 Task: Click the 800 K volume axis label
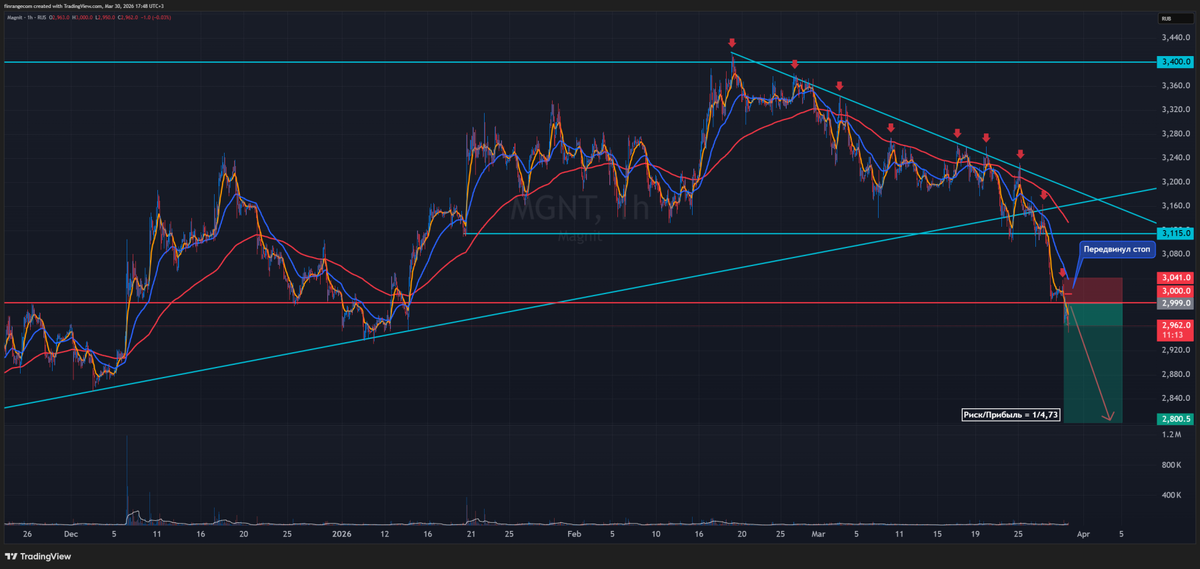point(1171,465)
